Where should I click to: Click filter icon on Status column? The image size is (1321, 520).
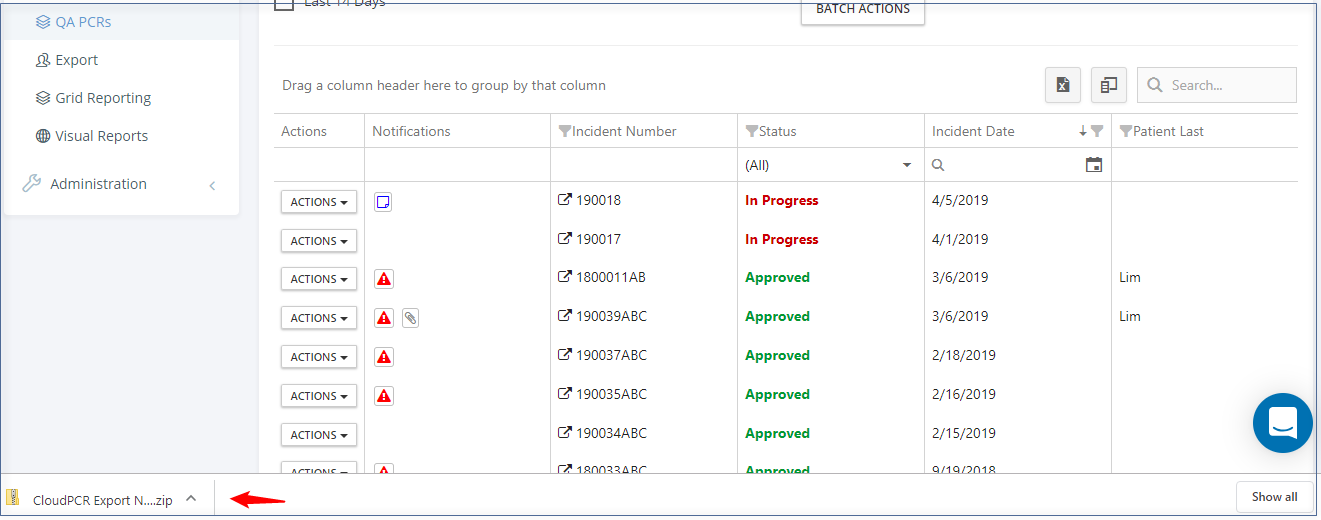tap(752, 131)
